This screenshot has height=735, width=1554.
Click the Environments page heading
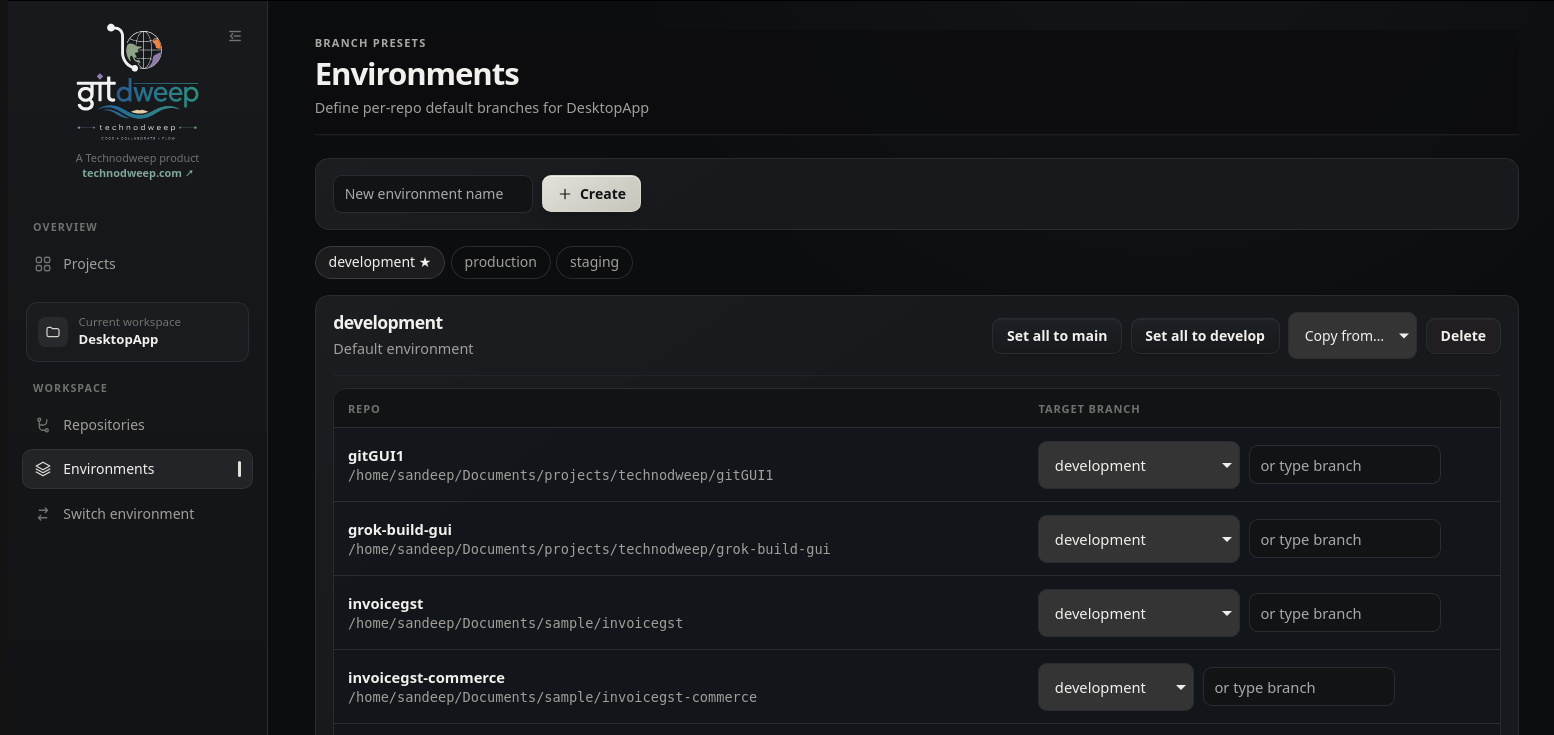417,74
